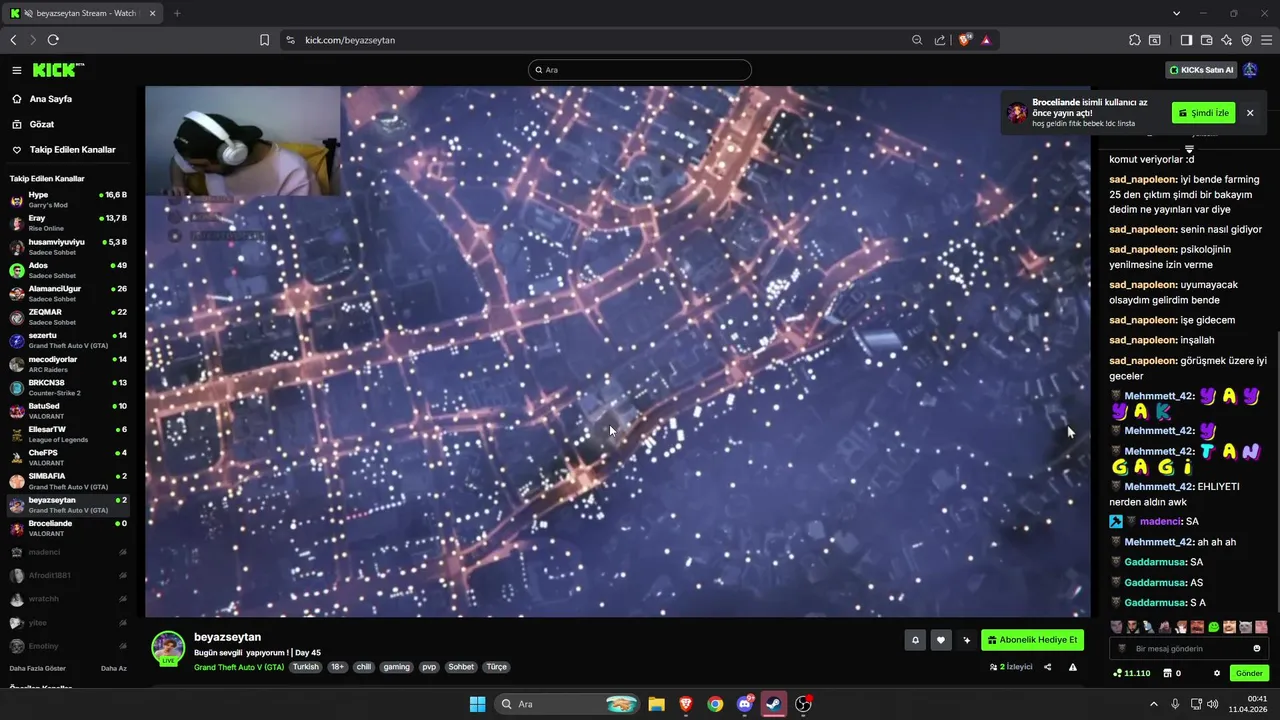Open SIMBAFIA channel in sidebar
The image size is (1280, 720).
[68, 481]
